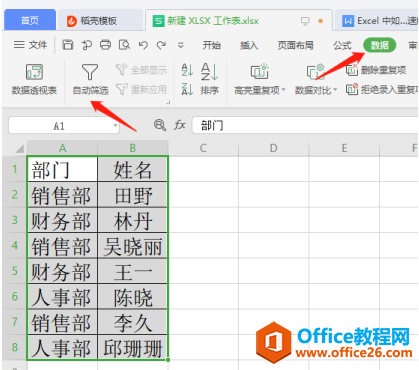Enable 自动筛选 auto filter

click(90, 79)
